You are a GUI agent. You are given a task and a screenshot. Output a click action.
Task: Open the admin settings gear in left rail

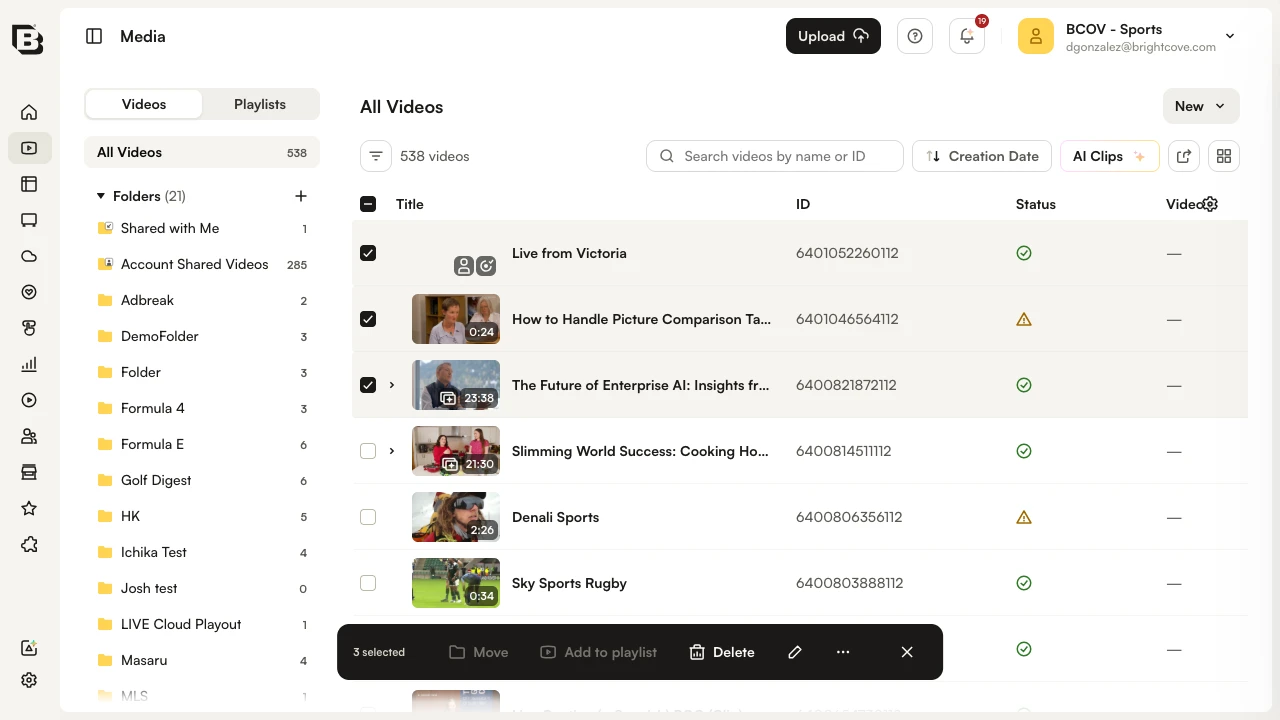[x=29, y=680]
